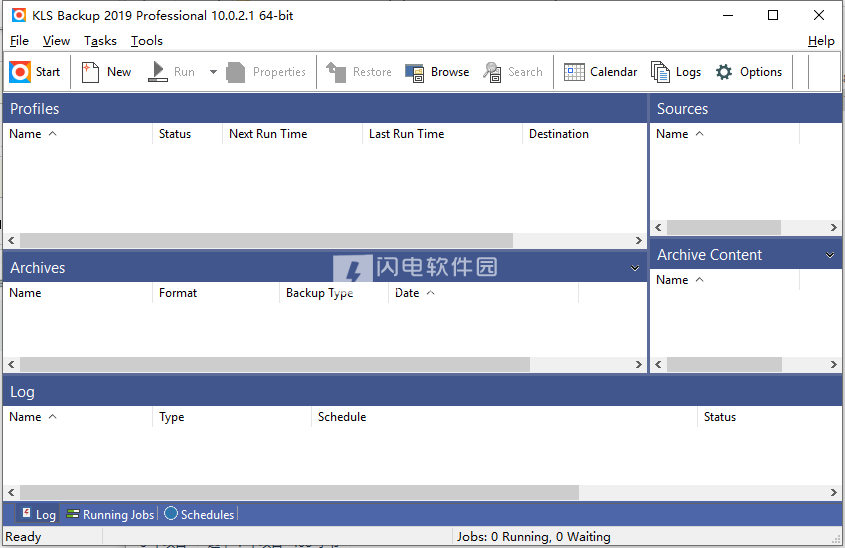This screenshot has height=548, width=845.
Task: Sort Log by Type column
Action: pos(232,417)
